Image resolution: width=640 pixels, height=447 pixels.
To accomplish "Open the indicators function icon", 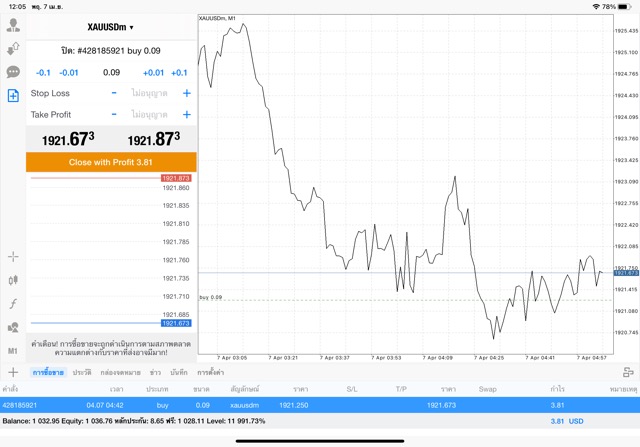I will (x=13, y=303).
